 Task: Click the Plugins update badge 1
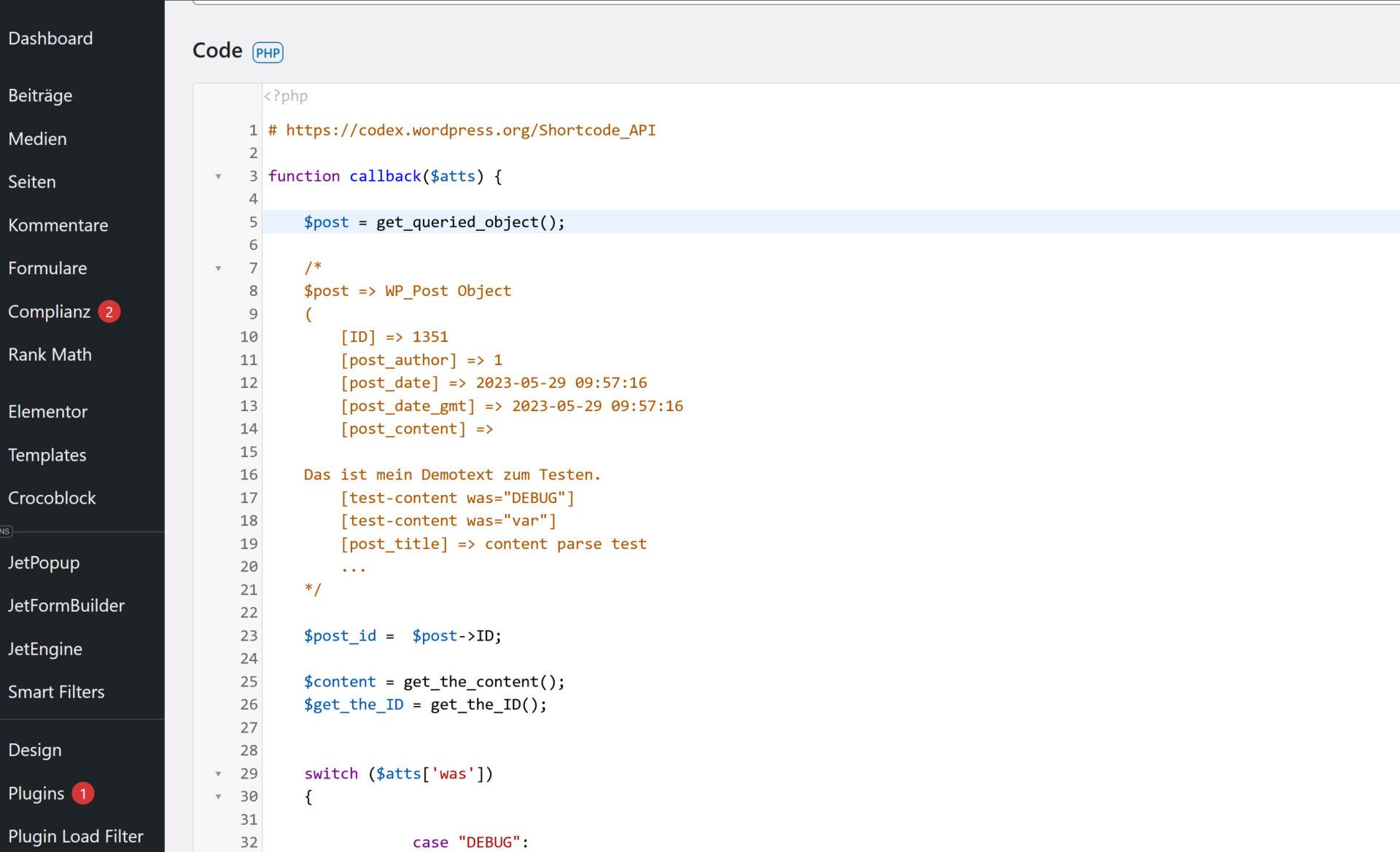point(83,793)
